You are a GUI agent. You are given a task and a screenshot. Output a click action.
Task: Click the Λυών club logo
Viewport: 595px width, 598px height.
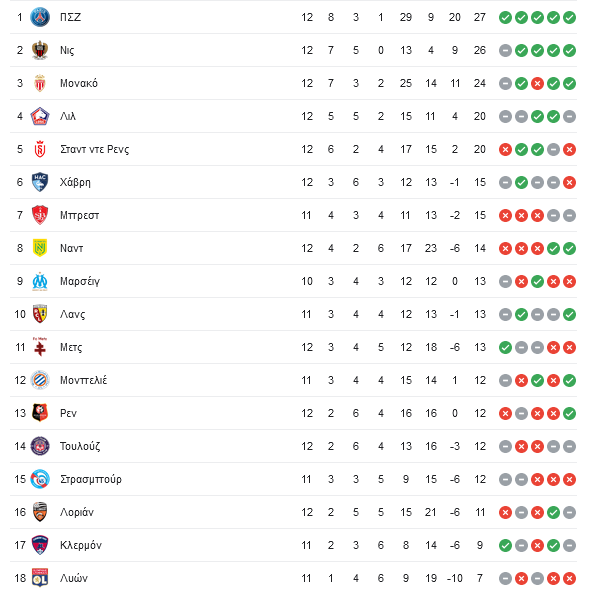[40, 578]
